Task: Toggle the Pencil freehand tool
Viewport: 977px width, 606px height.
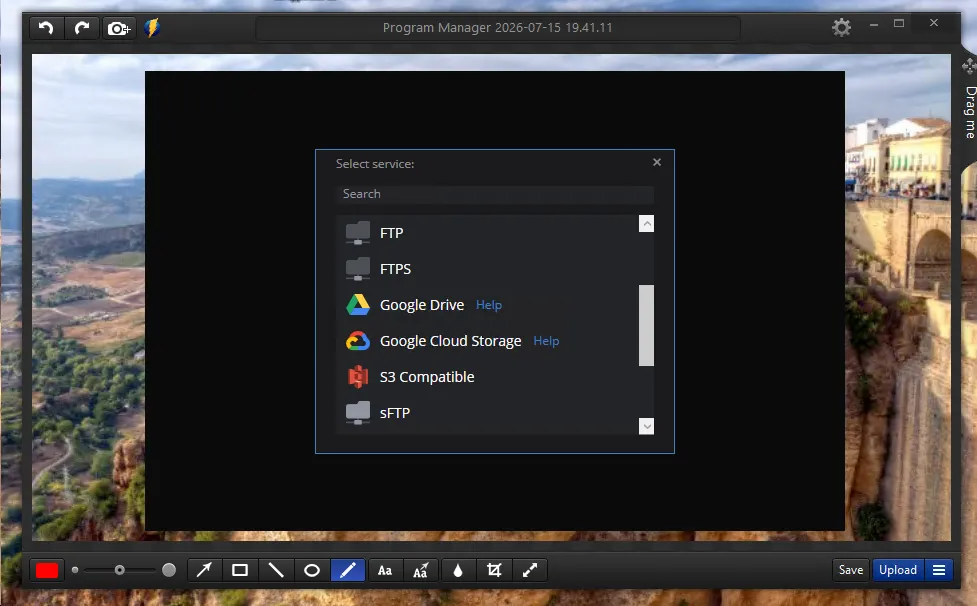Action: [348, 570]
